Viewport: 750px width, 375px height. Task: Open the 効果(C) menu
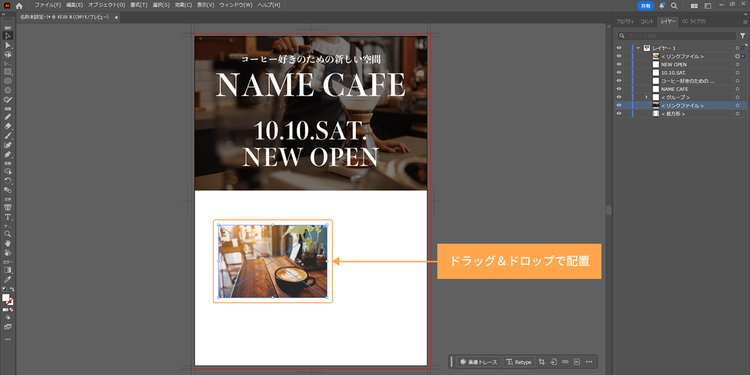183,5
